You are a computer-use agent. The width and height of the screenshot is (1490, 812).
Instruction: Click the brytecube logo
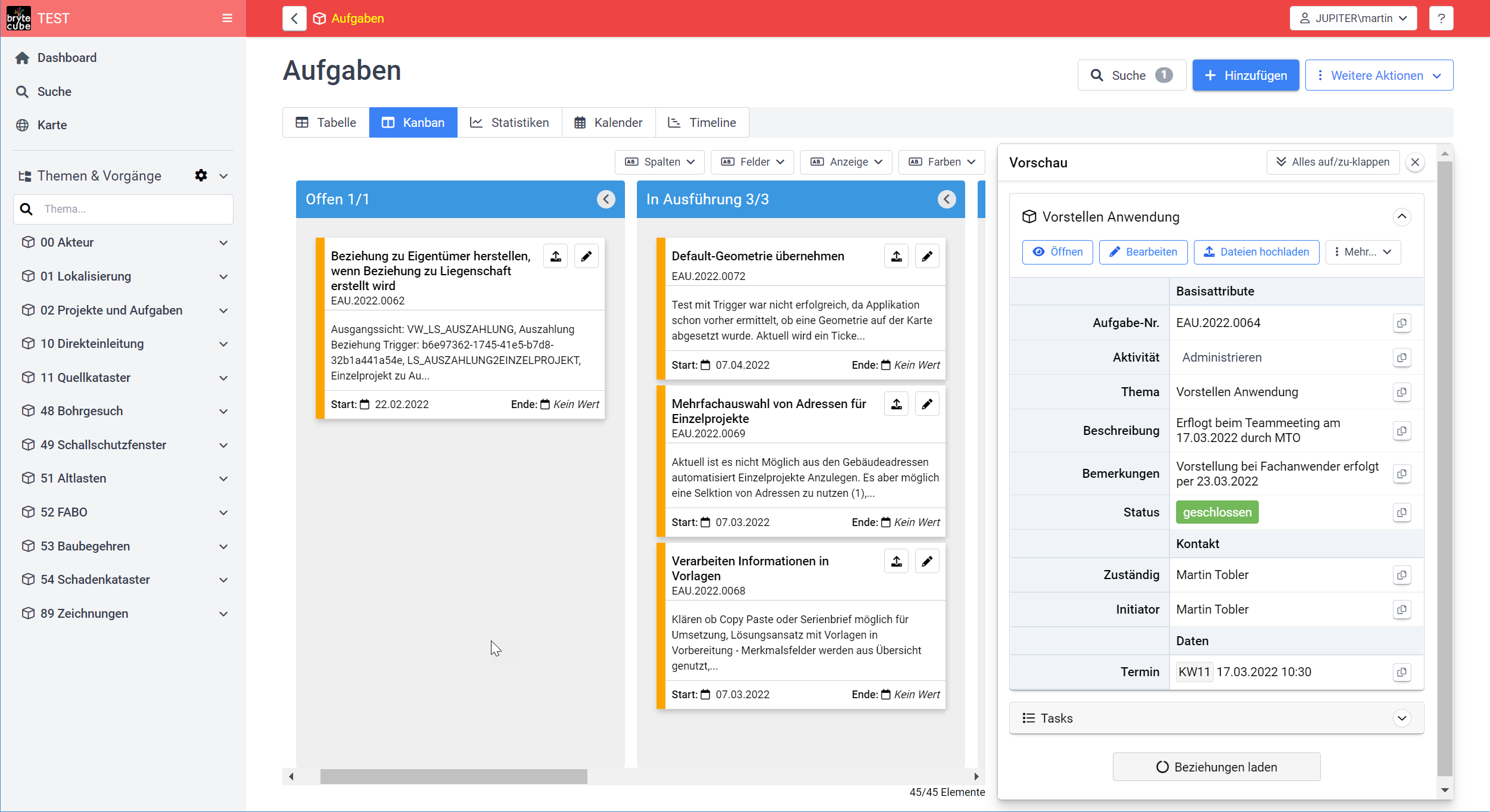click(x=18, y=18)
